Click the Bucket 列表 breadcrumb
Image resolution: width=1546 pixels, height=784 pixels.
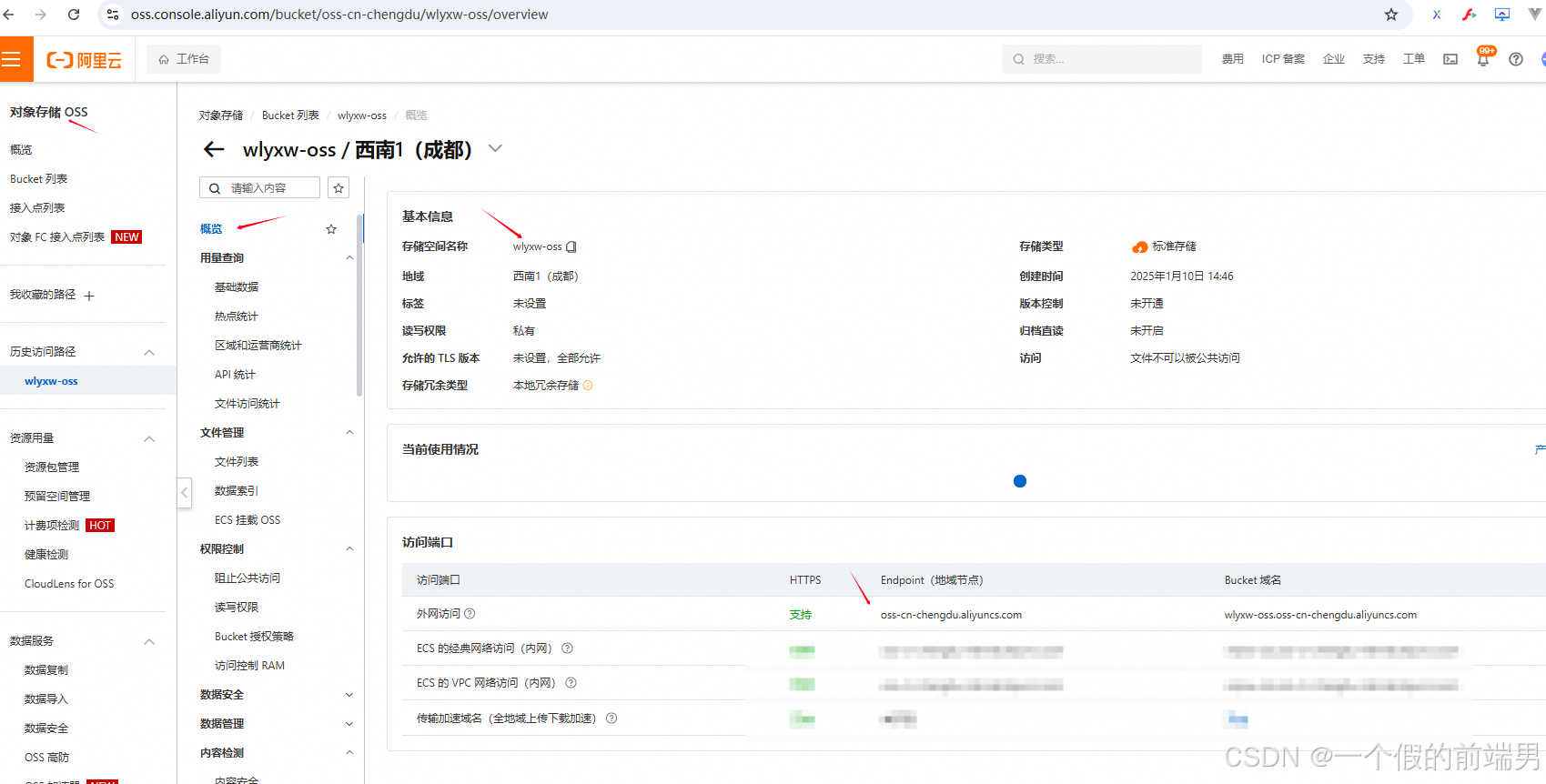pos(290,116)
